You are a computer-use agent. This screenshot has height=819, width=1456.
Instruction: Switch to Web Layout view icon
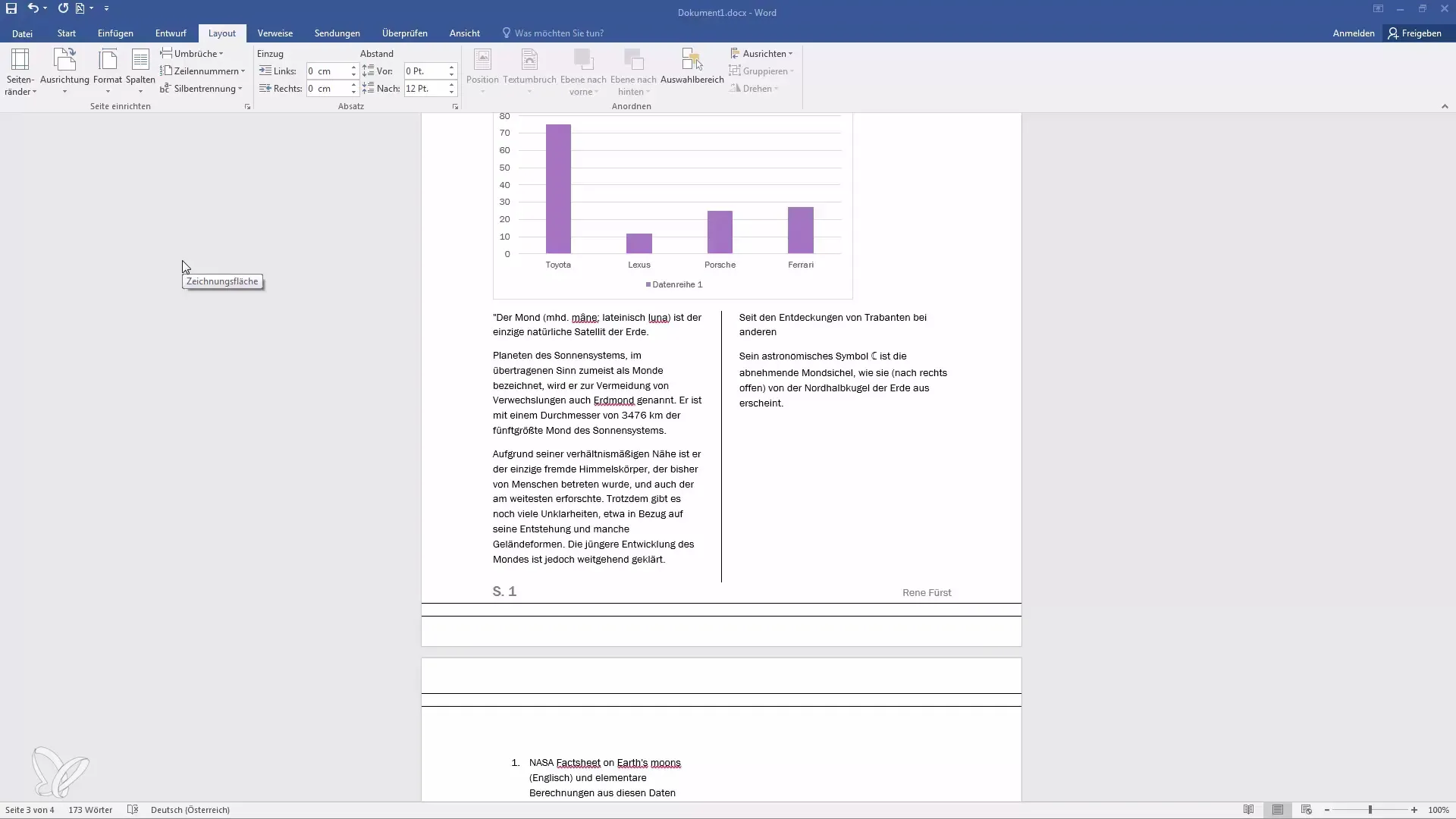point(1306,810)
